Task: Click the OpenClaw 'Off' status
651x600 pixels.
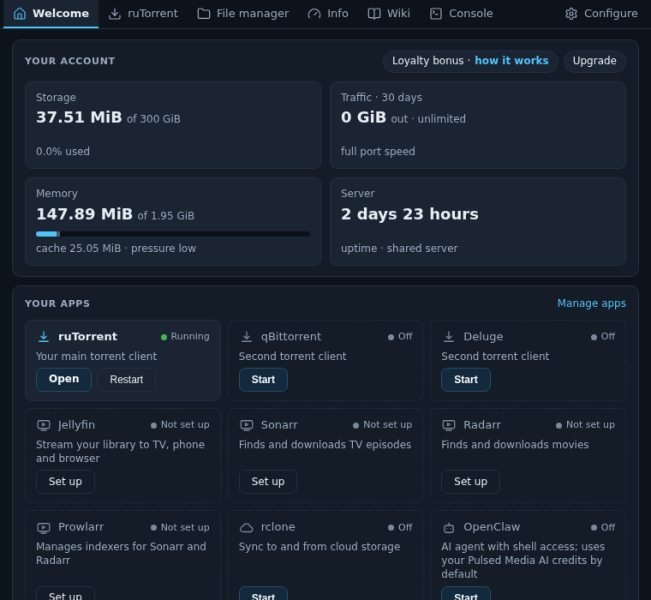Action: tap(603, 527)
